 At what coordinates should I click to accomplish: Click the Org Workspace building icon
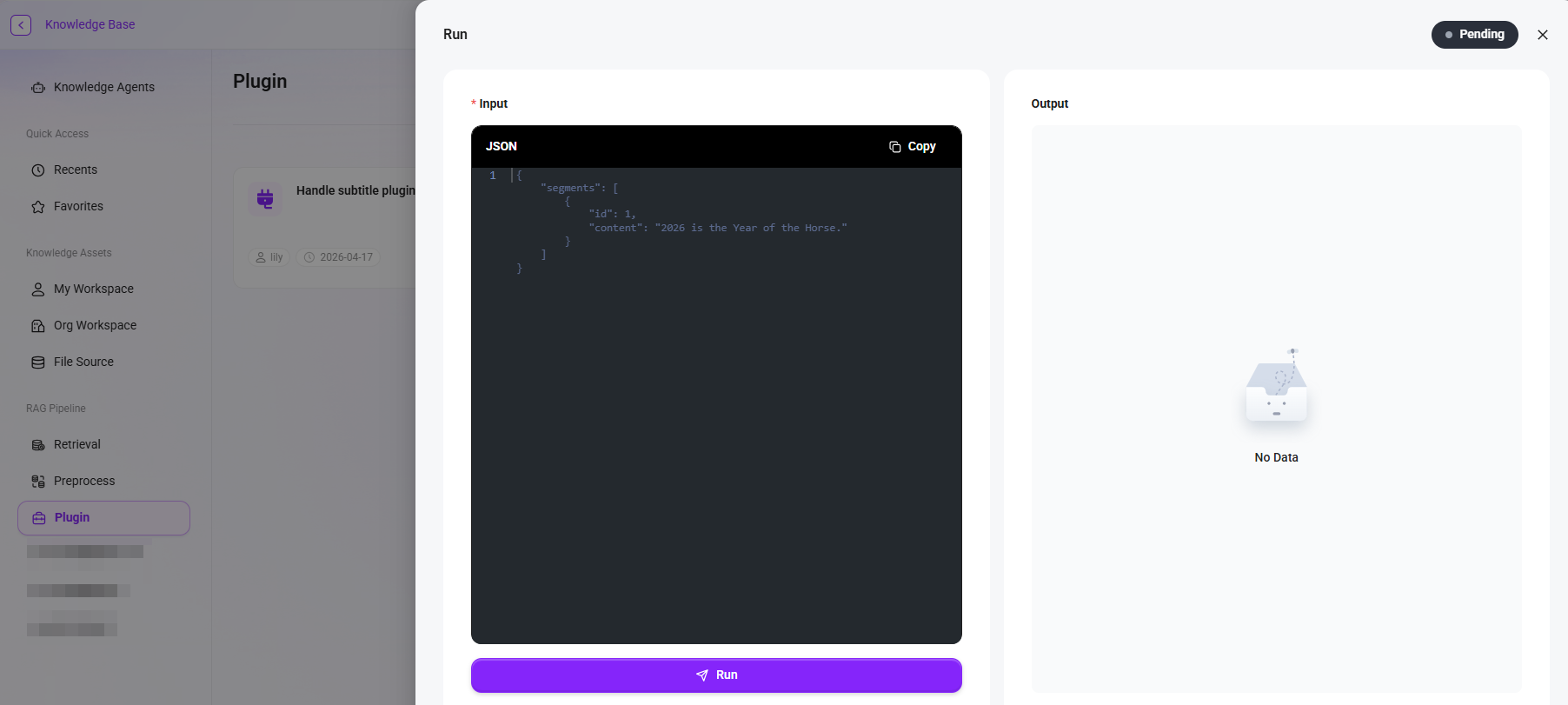pos(38,326)
